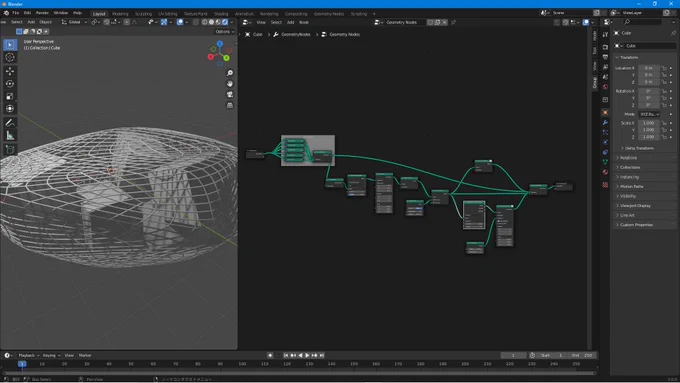This screenshot has width=680, height=383.
Task: Activate the 3D Cursor tool
Action: click(x=10, y=57)
